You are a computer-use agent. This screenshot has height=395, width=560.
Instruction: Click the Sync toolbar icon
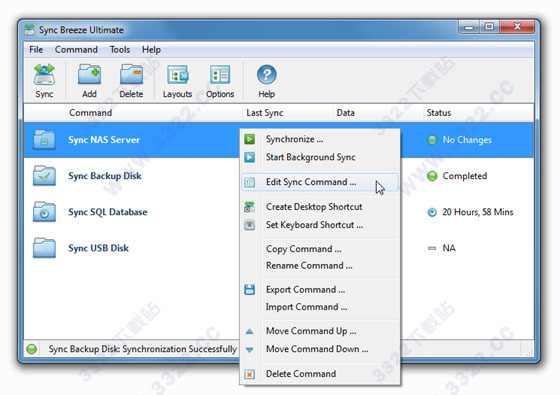44,75
